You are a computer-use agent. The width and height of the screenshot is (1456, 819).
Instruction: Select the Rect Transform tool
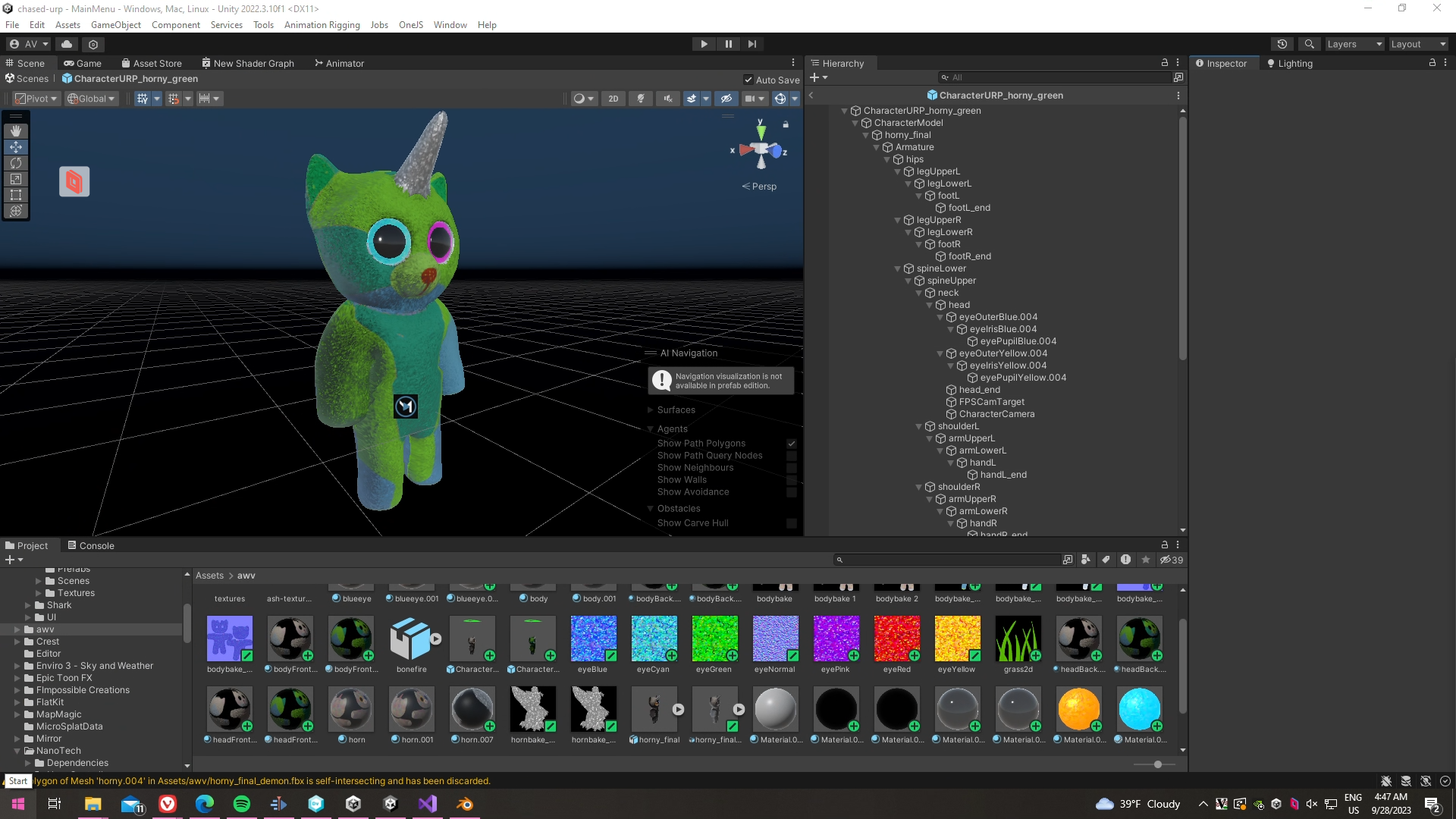point(16,195)
